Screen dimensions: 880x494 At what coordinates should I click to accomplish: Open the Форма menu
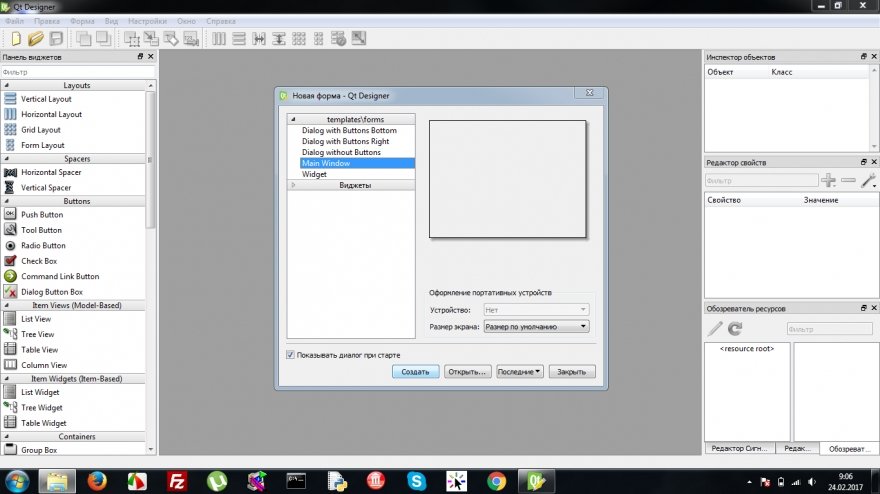[x=82, y=21]
